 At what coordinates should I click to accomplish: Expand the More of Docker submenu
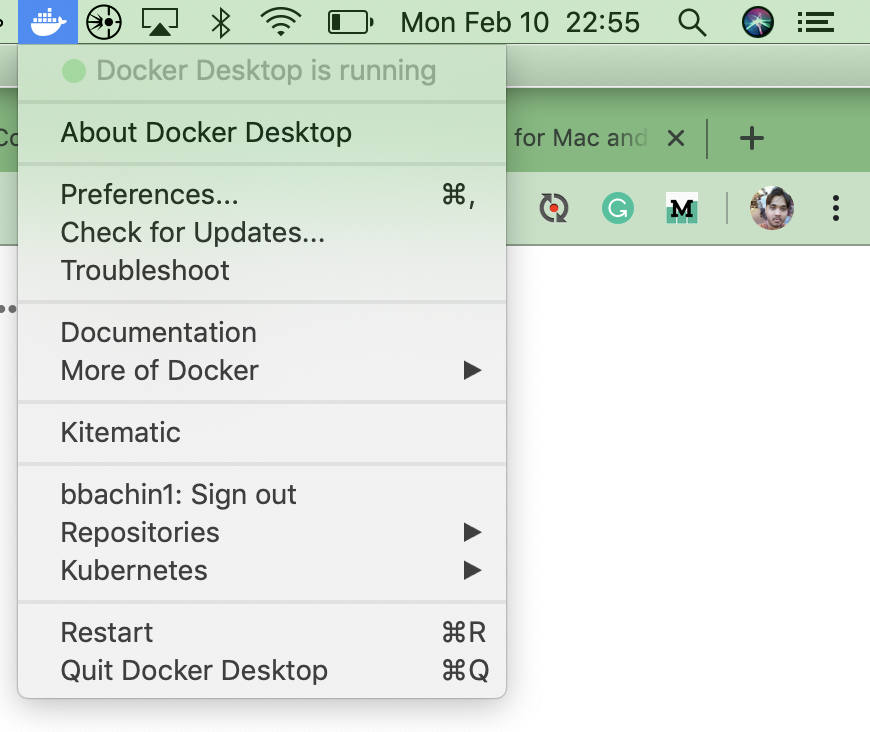point(262,371)
